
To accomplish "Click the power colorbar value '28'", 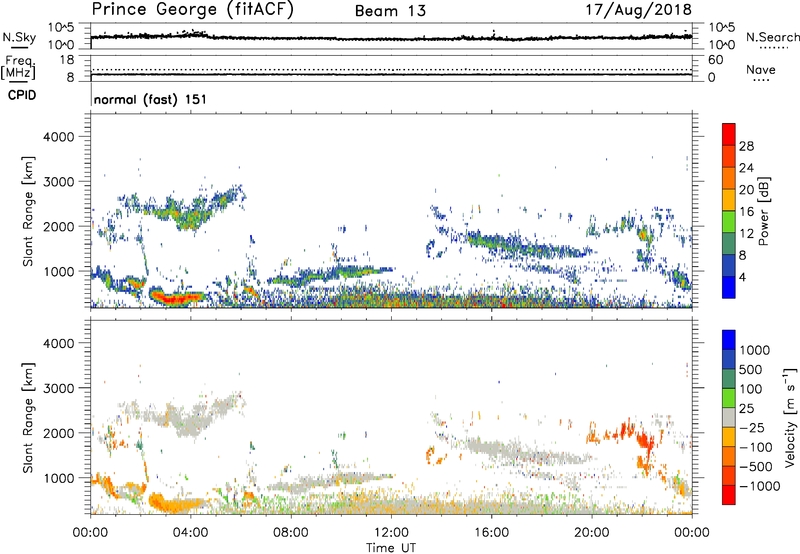I will [x=746, y=146].
